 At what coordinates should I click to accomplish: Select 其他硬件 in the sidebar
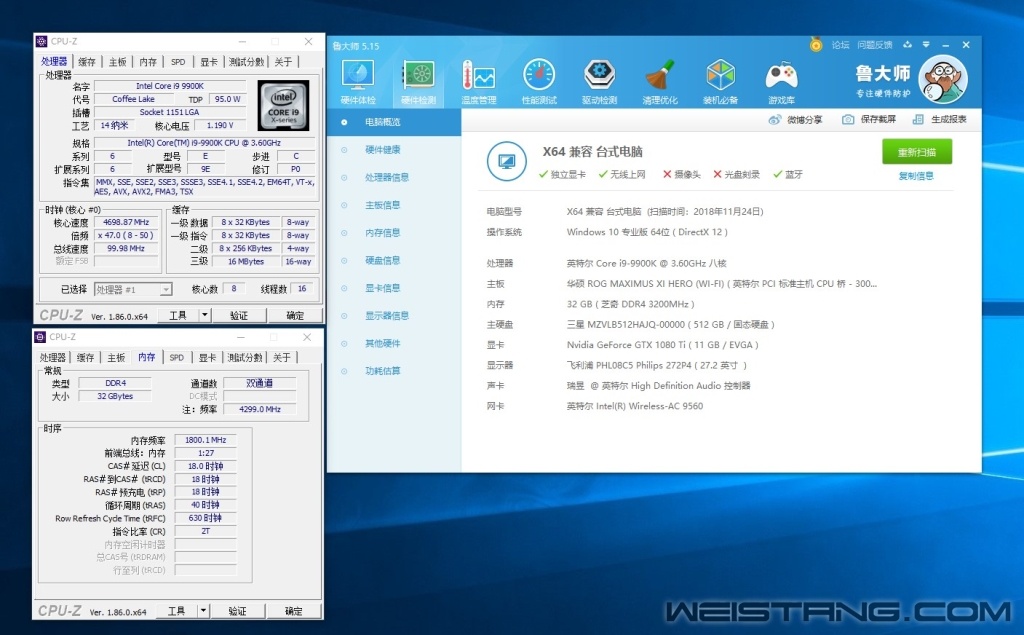pyautogui.click(x=394, y=344)
